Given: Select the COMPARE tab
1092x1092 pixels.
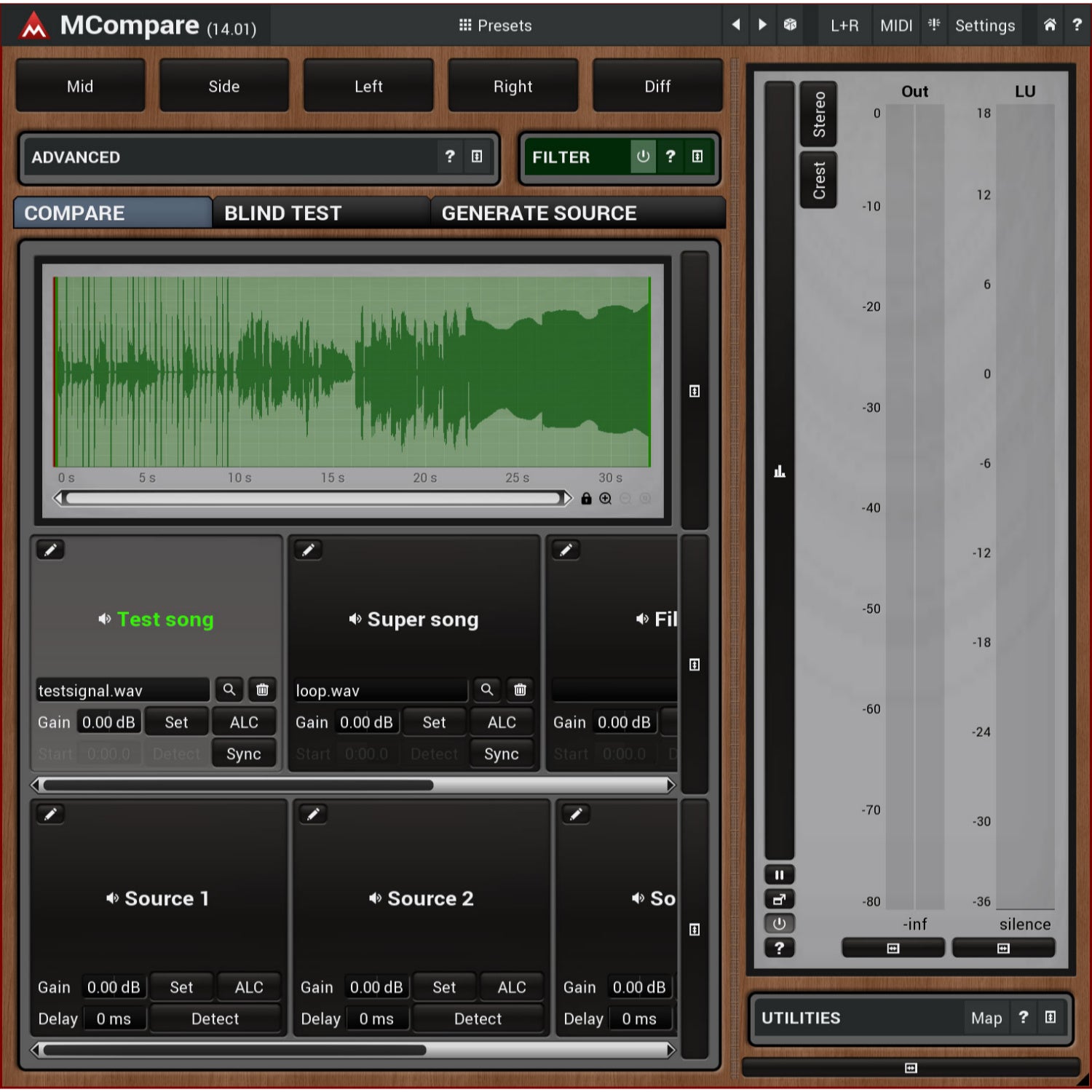Looking at the screenshot, I should pyautogui.click(x=113, y=213).
